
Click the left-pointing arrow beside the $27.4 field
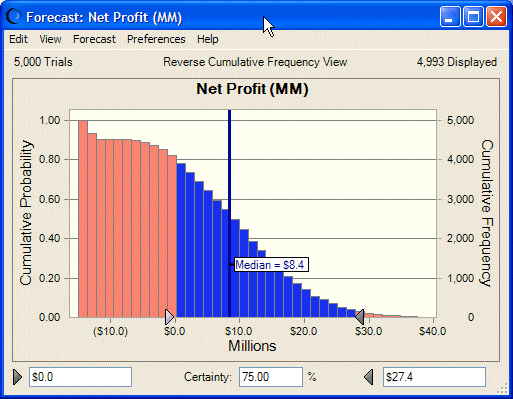coord(368,377)
